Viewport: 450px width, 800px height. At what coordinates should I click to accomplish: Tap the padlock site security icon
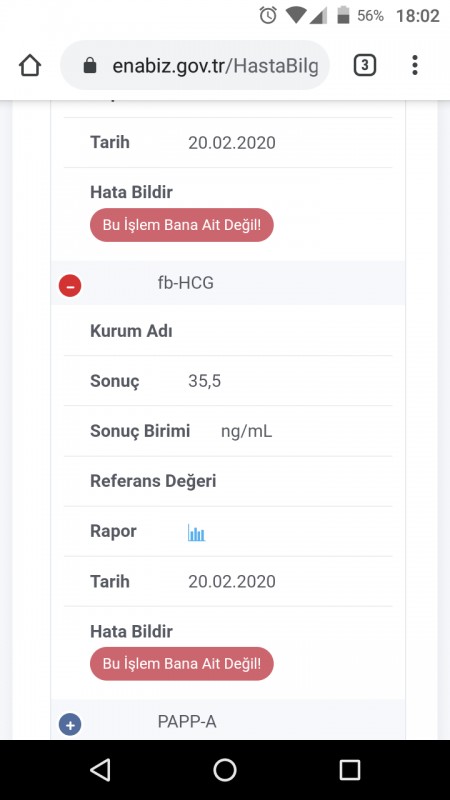(x=90, y=65)
